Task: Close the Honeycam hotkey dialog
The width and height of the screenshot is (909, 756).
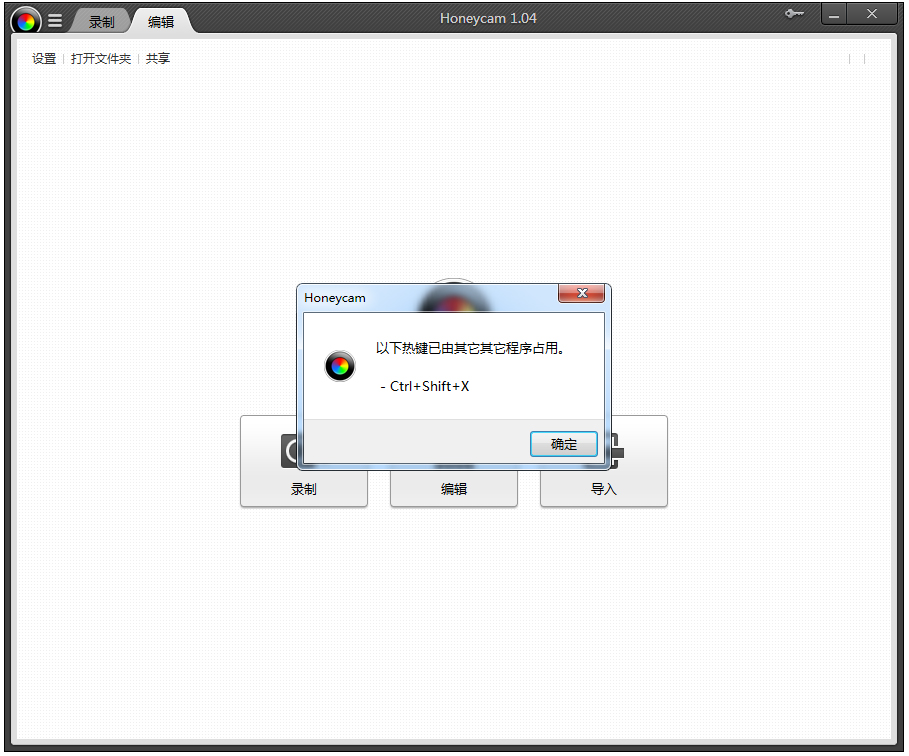Action: (x=581, y=293)
